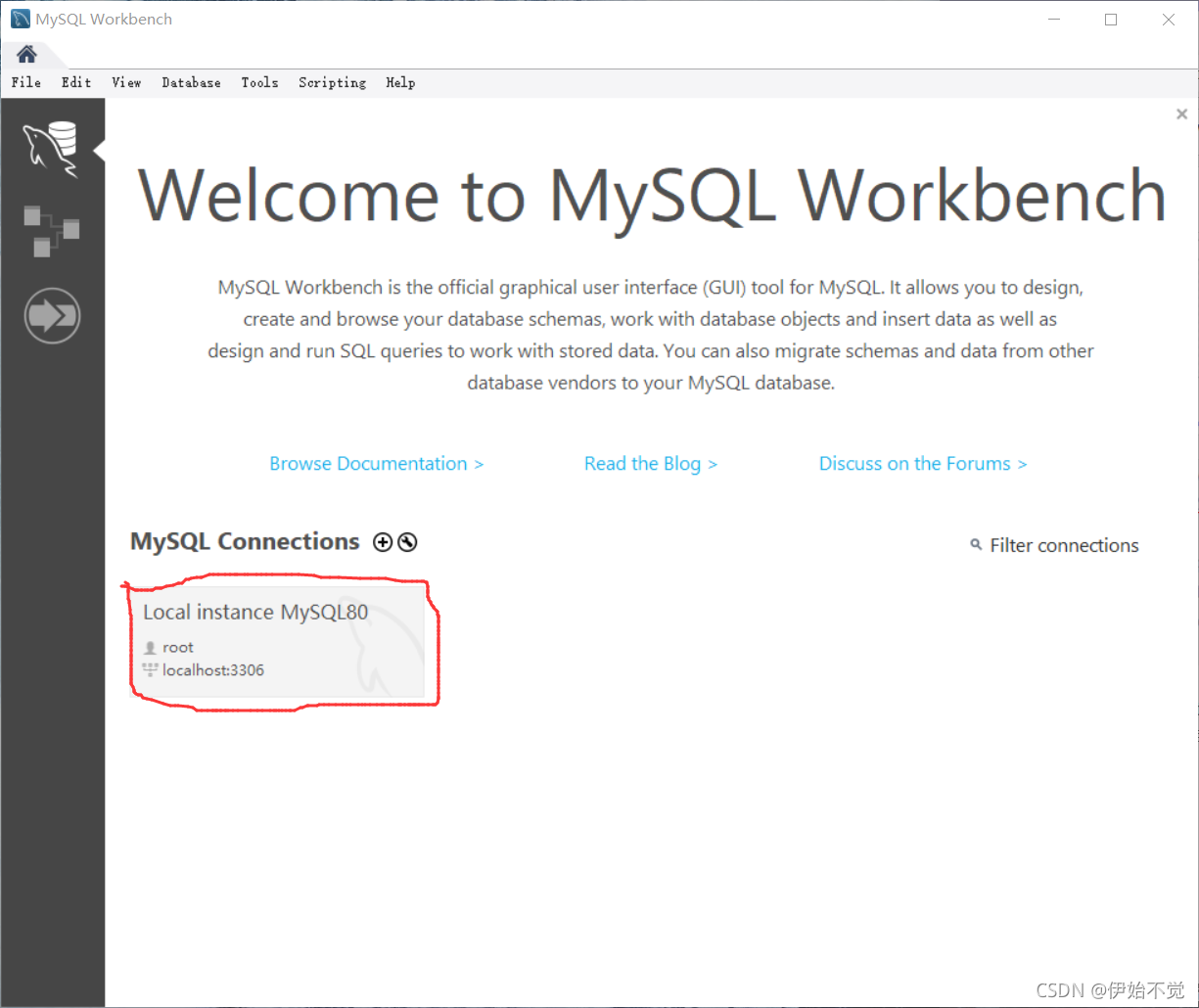Open the Help menu
1199x1008 pixels.
pos(400,82)
